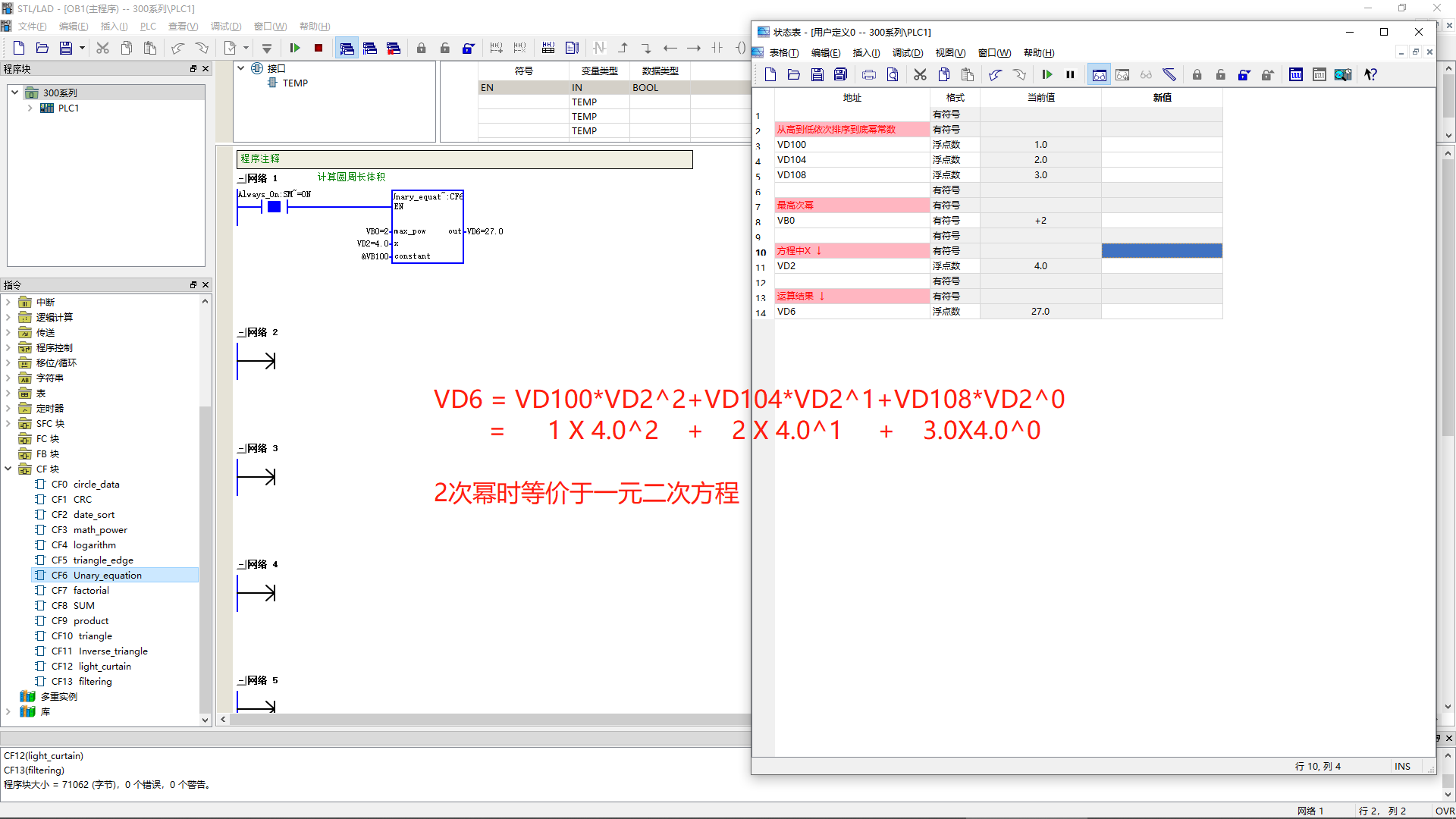Click the pause icon in status table toolbar
The height and width of the screenshot is (819, 1456).
(x=1070, y=74)
